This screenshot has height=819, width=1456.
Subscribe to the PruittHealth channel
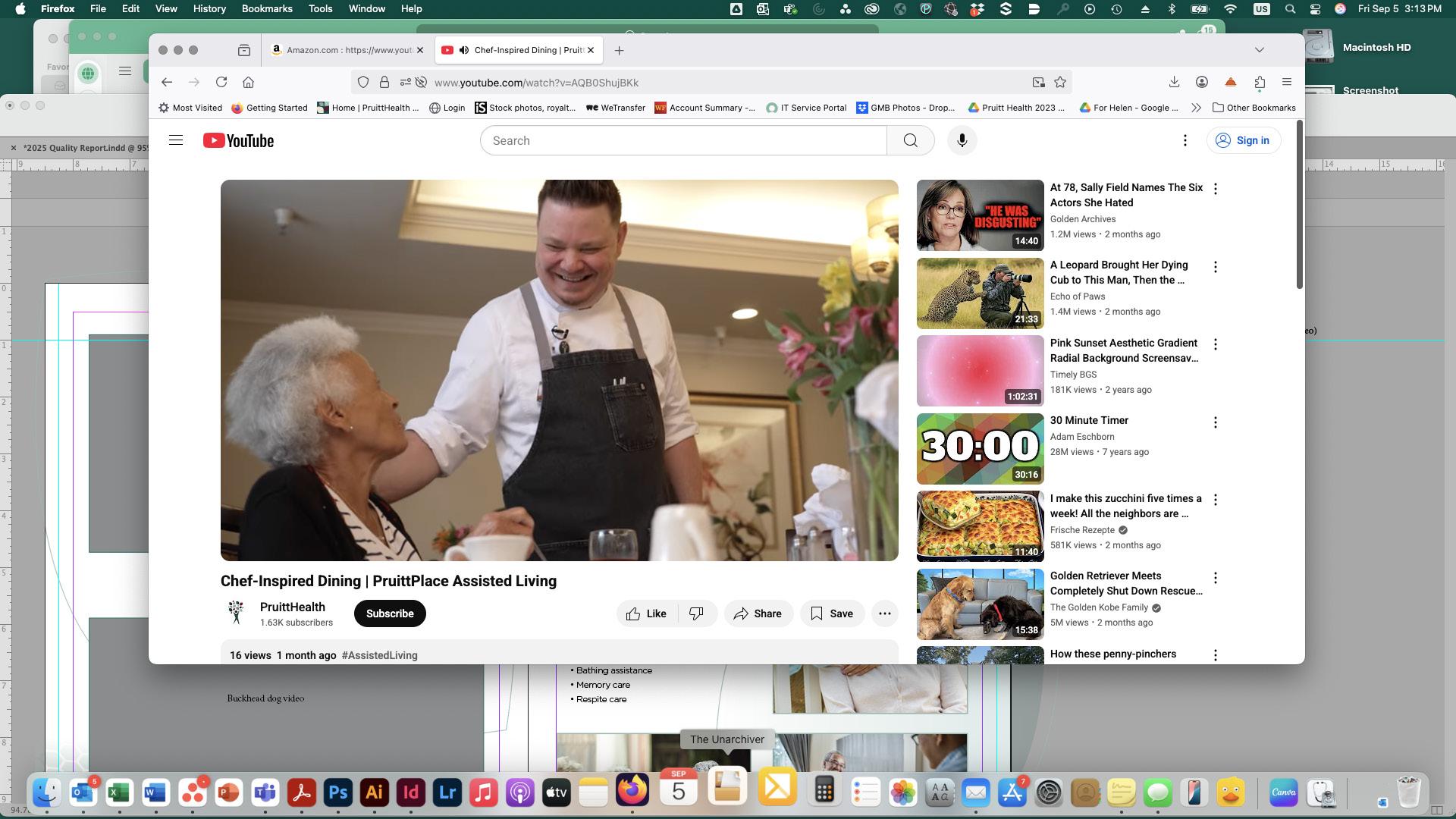390,613
